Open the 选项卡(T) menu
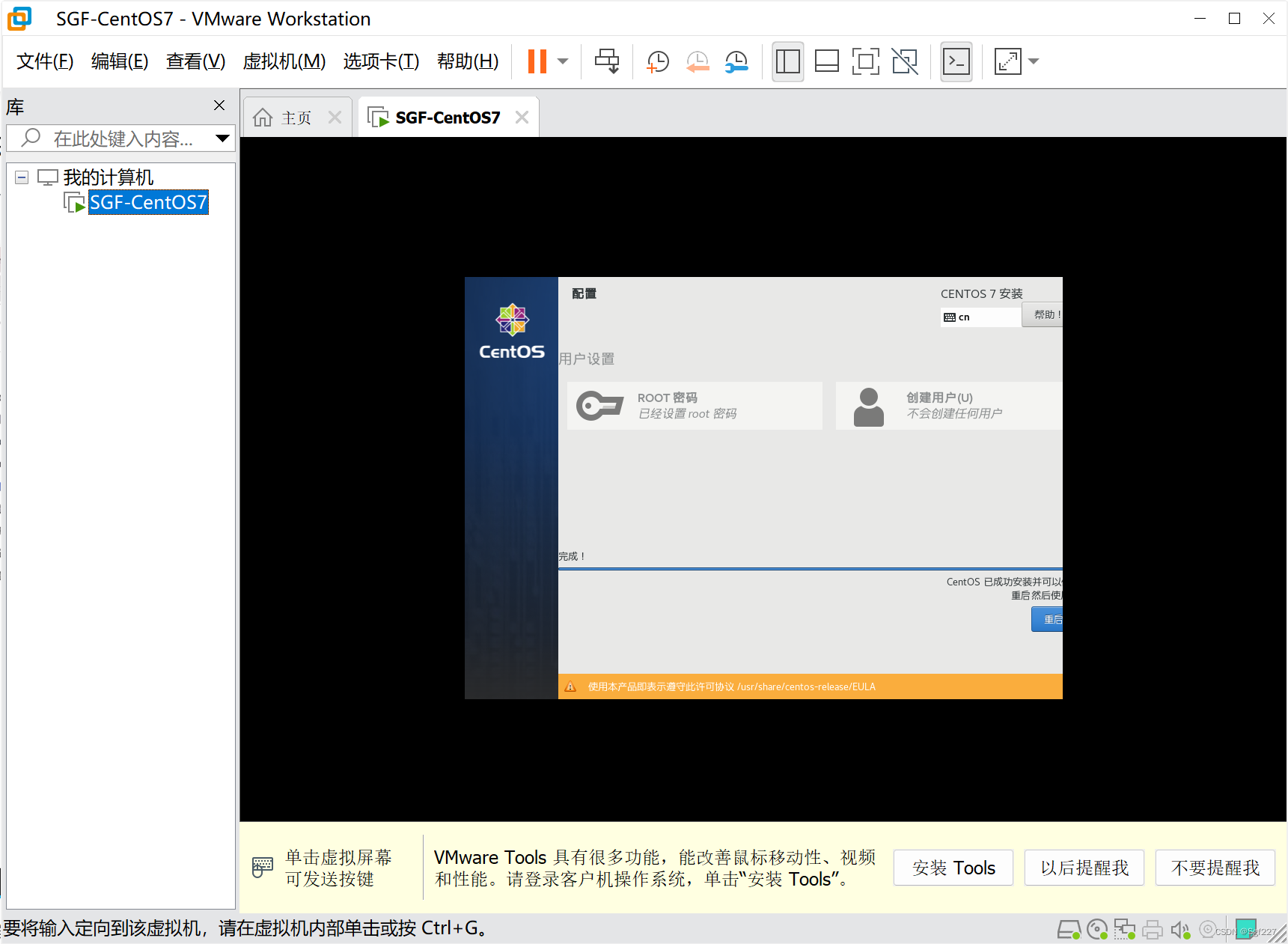 [x=381, y=61]
